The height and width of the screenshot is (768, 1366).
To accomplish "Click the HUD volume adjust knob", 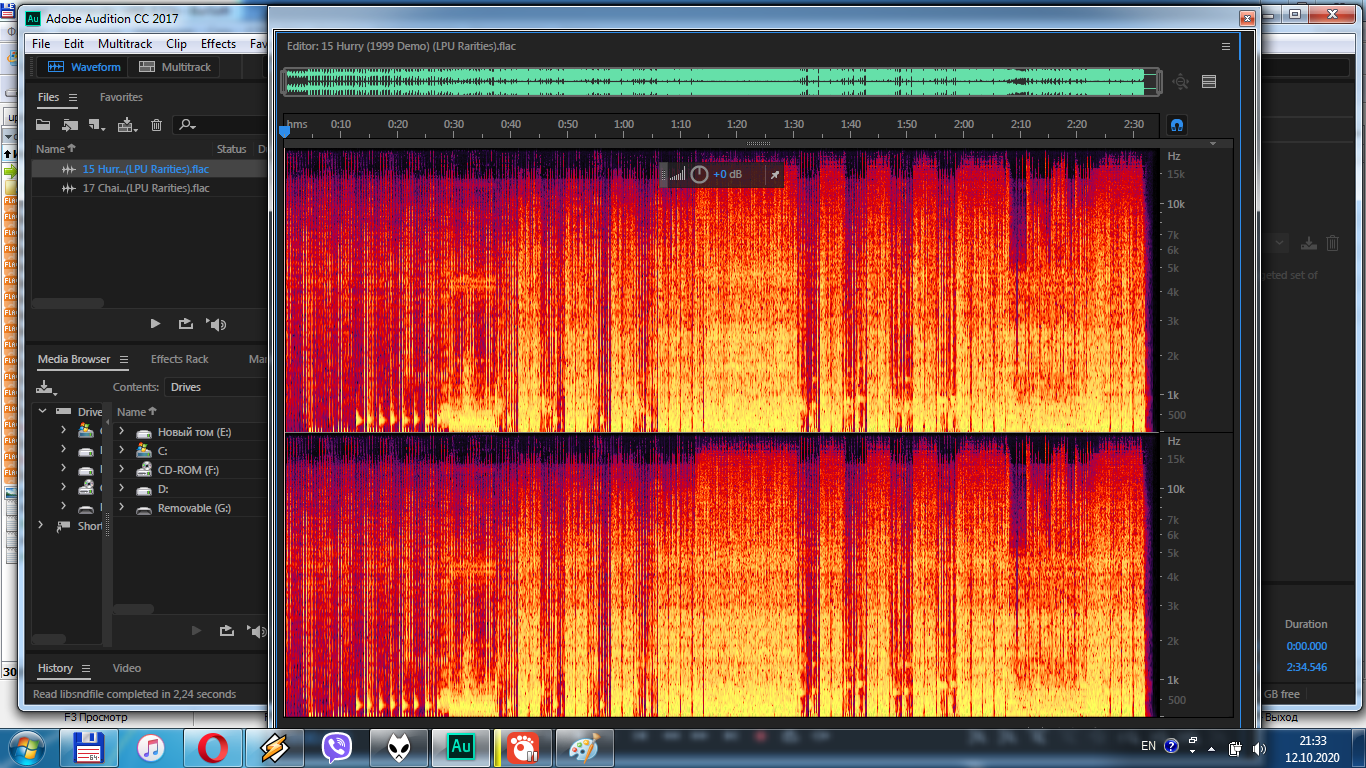I will click(699, 174).
